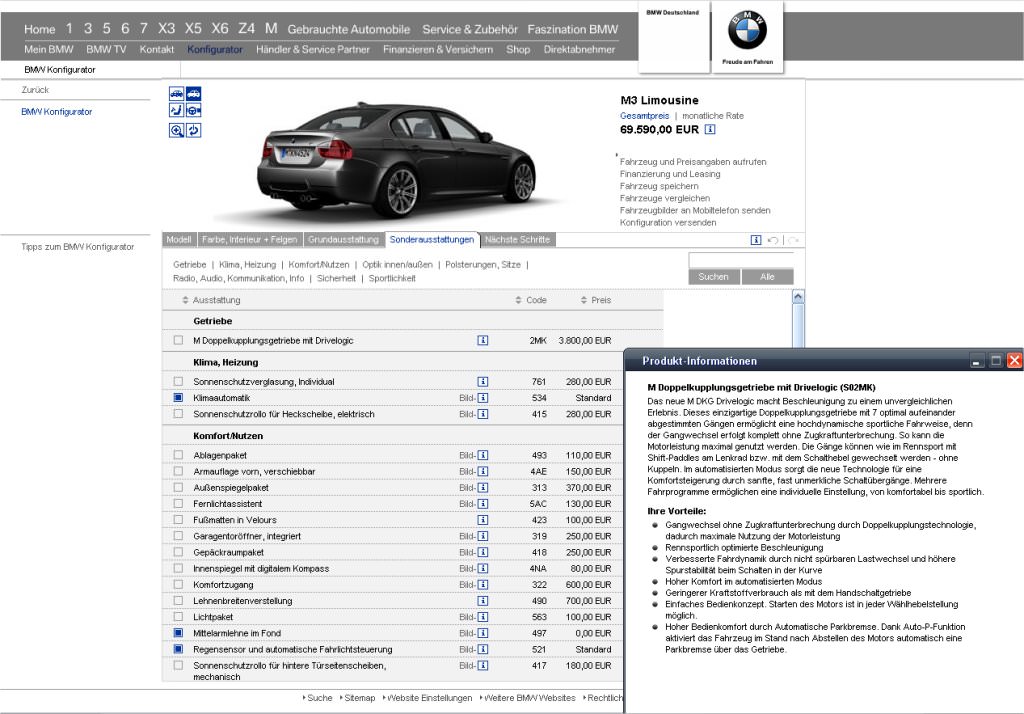Click the equipment search input field

[741, 260]
